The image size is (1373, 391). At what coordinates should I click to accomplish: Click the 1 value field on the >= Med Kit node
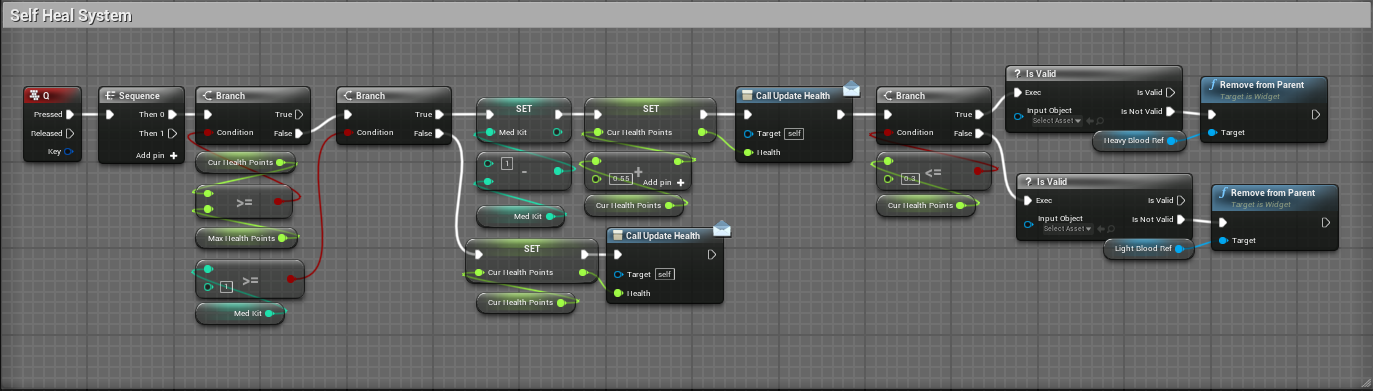[226, 287]
